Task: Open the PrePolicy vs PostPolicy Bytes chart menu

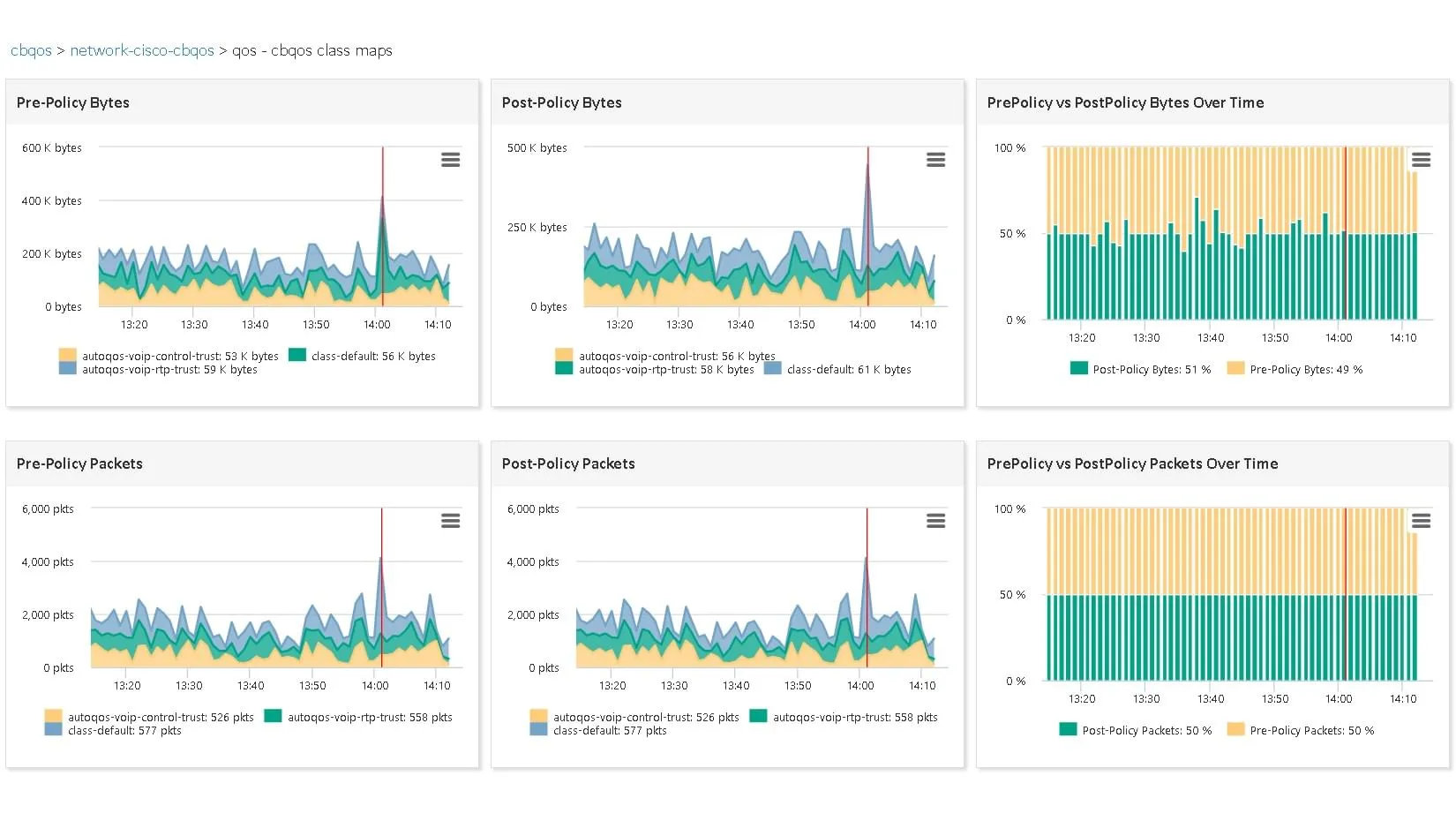Action: point(1421,159)
